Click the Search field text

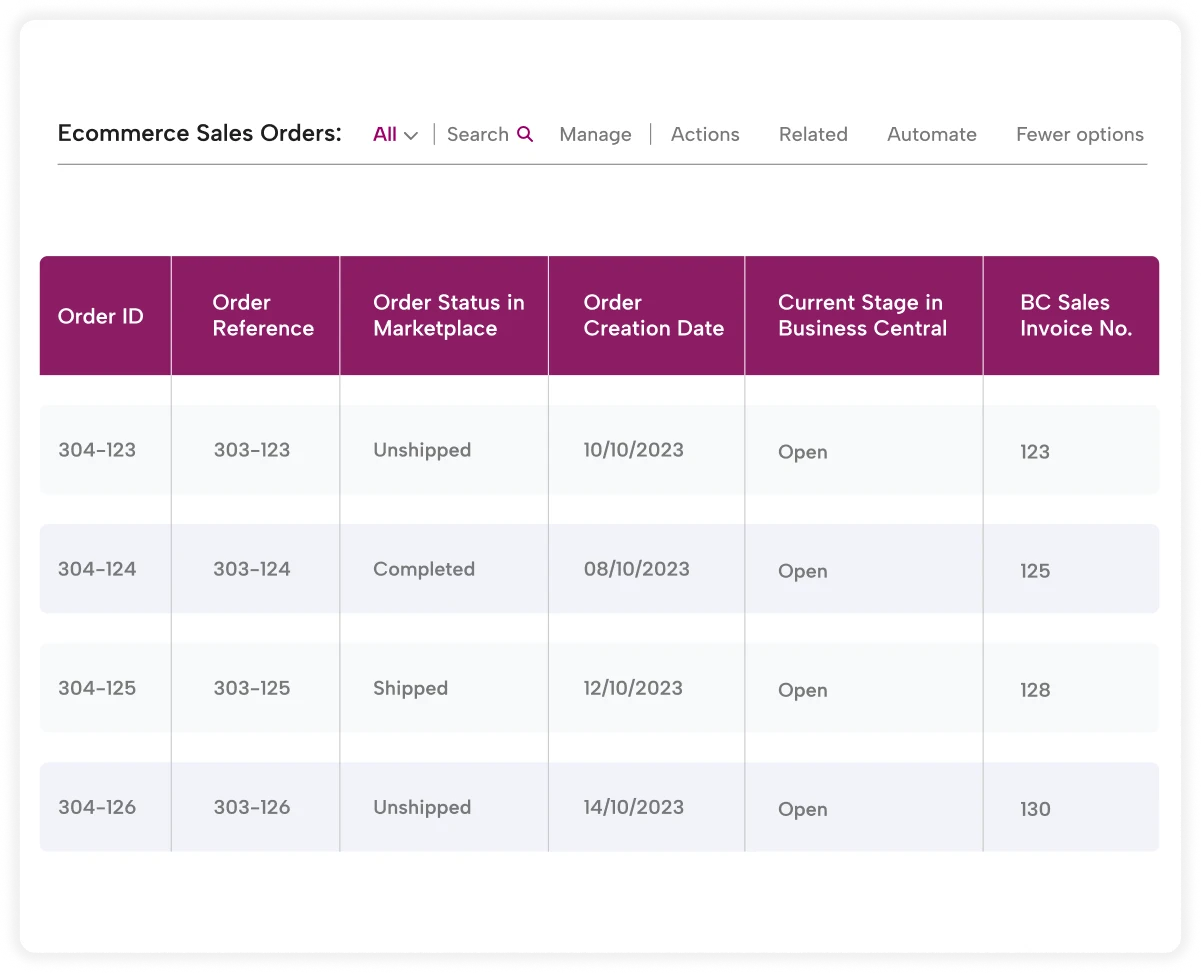[x=477, y=134]
